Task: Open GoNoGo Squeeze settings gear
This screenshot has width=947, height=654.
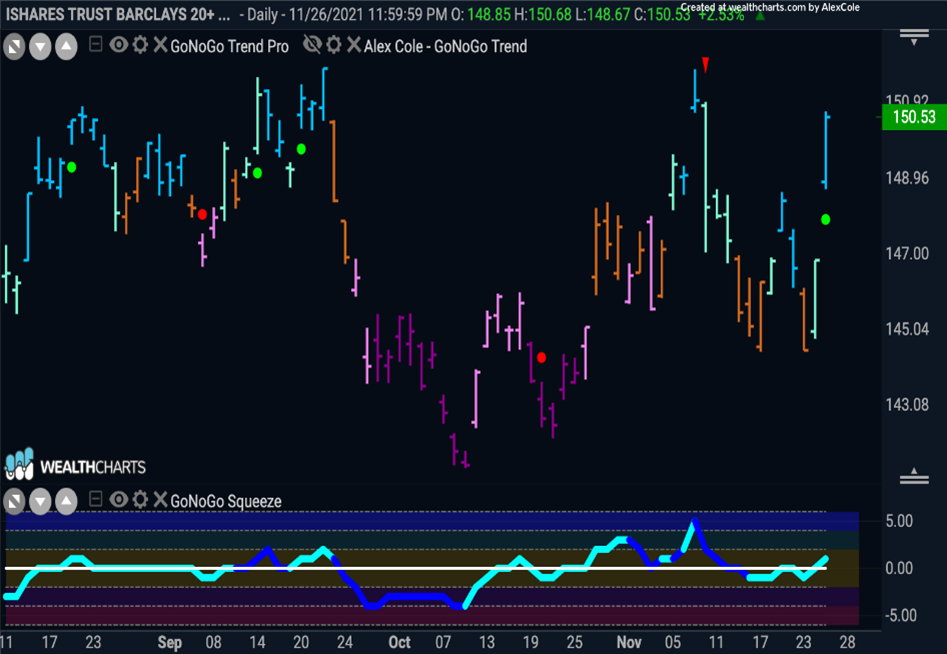Action: (140, 499)
